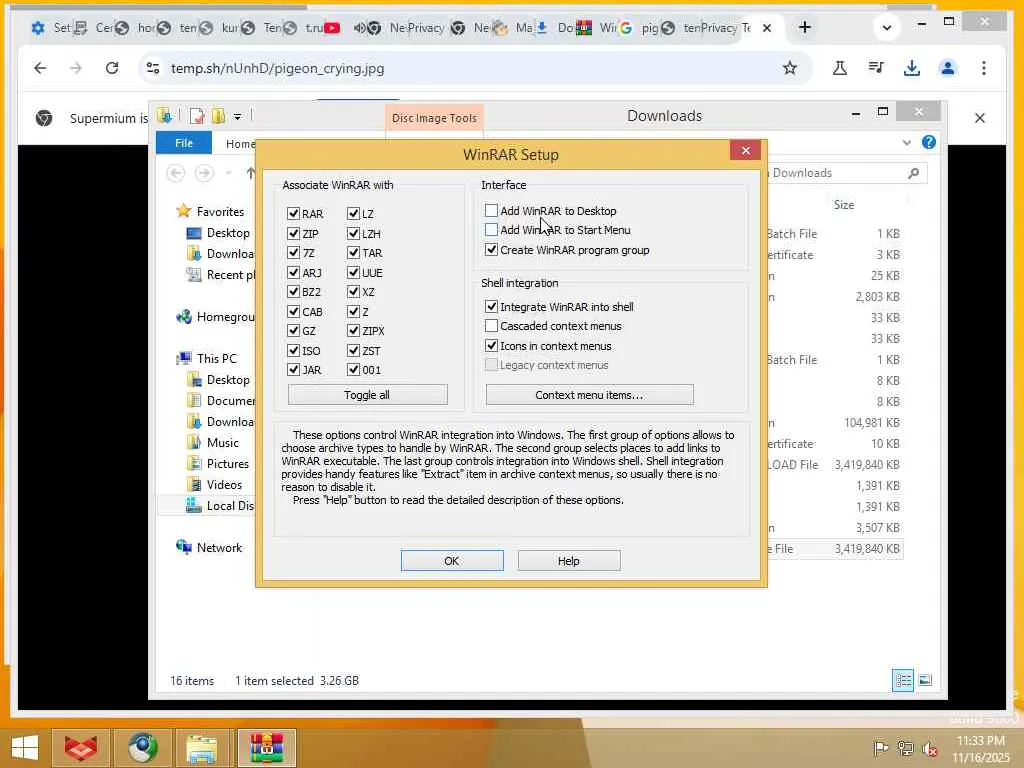1024x768 pixels.
Task: Click volume icon in system tray
Action: pos(929,749)
